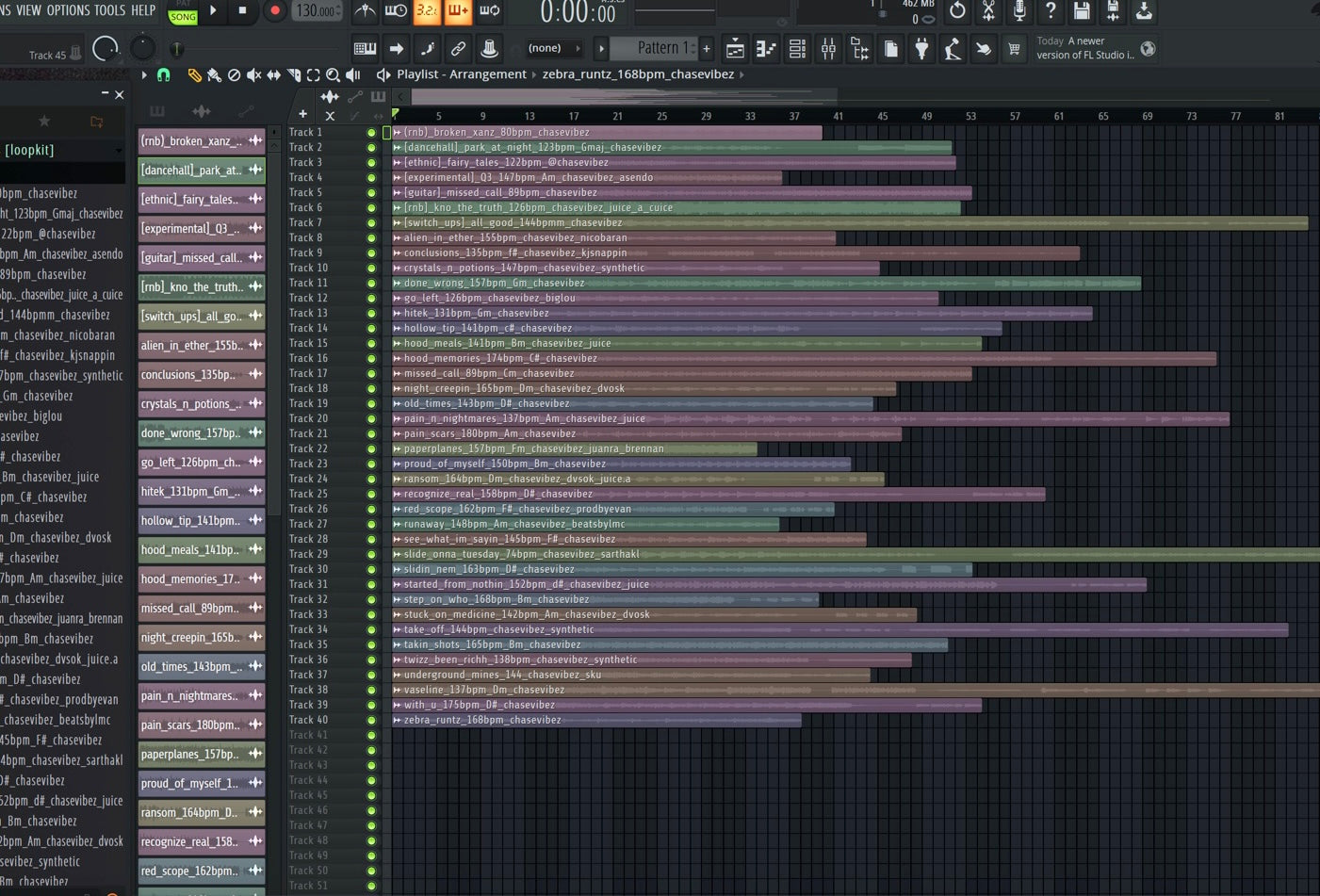Open zebra_runtz clip menu on Track 40
This screenshot has height=896, width=1320.
[x=398, y=721]
